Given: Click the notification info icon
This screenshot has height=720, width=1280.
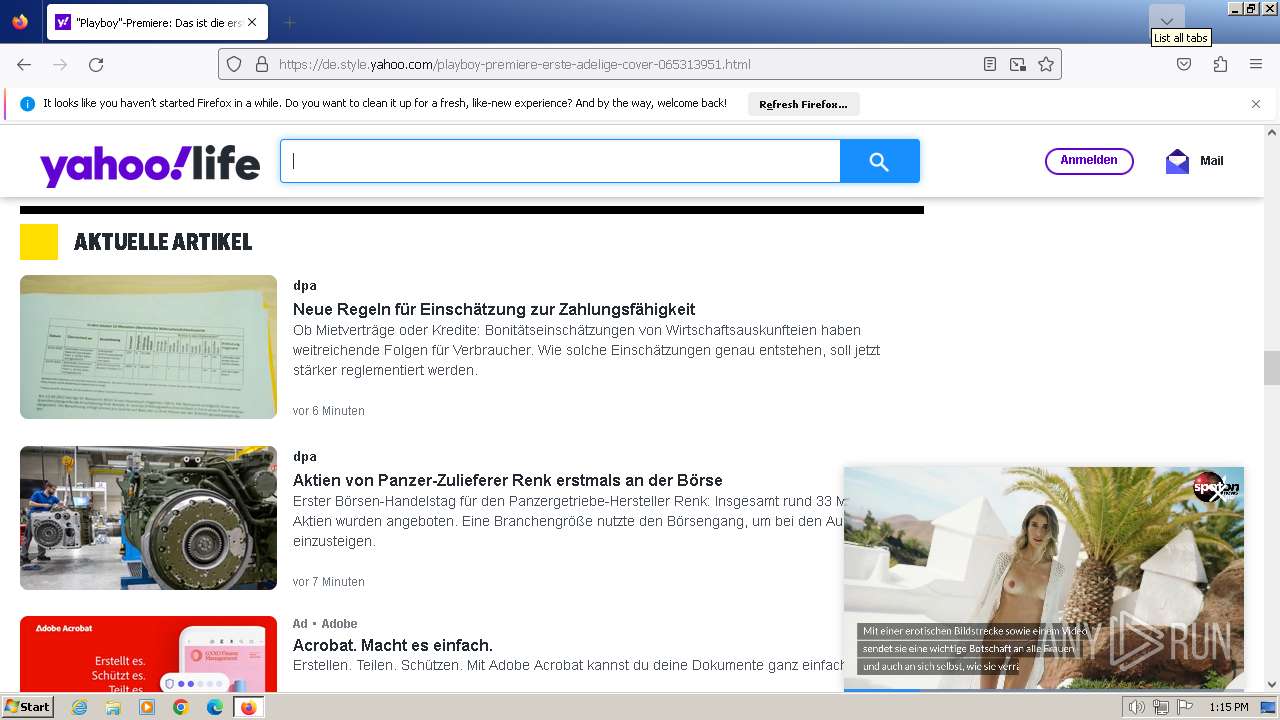Looking at the screenshot, I should 28,104.
